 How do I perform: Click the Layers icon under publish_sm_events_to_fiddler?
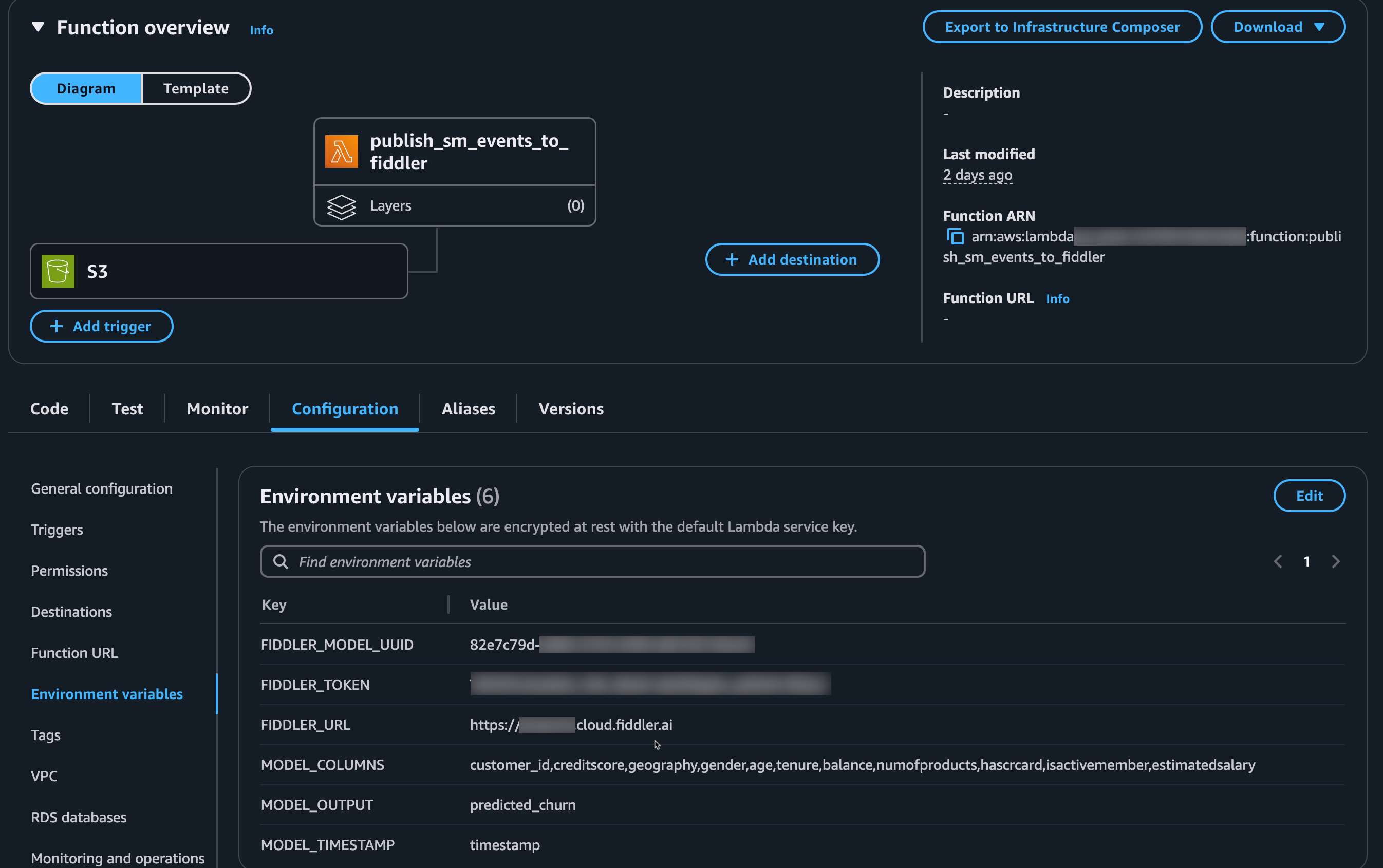coord(342,205)
